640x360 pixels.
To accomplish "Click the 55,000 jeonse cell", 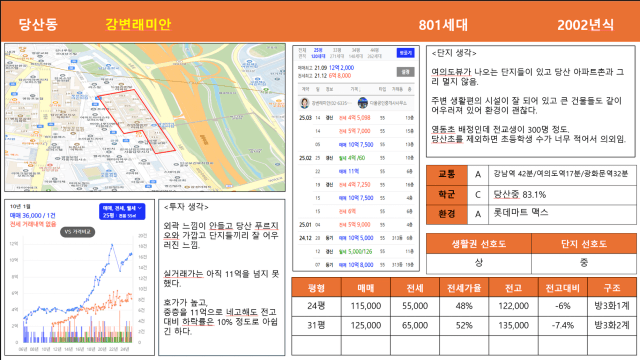I will pos(415,306).
